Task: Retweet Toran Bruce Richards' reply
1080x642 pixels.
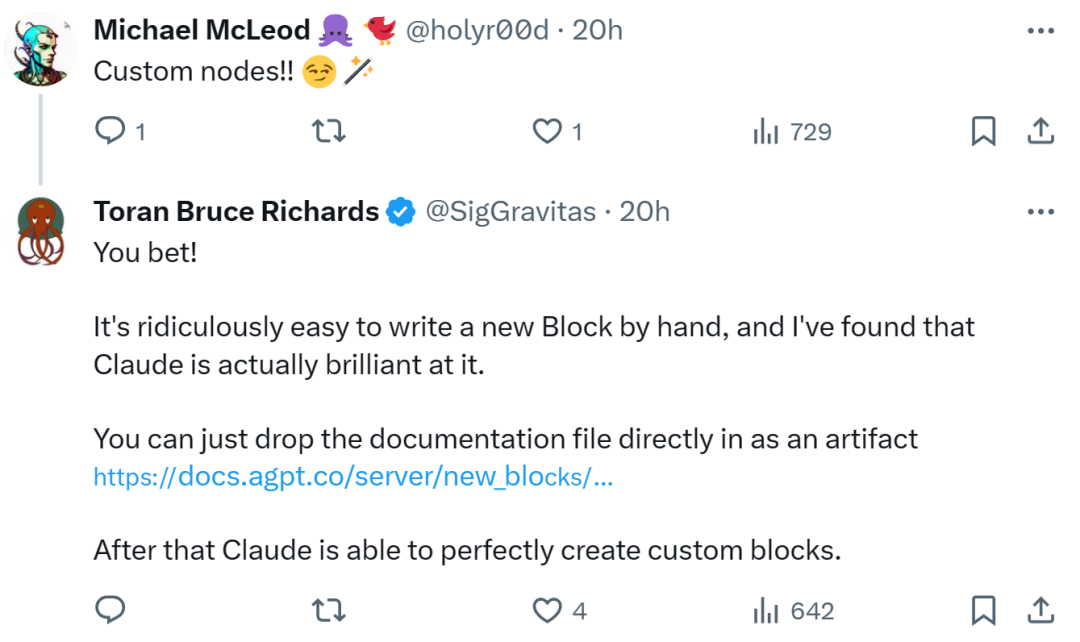Action: click(329, 610)
